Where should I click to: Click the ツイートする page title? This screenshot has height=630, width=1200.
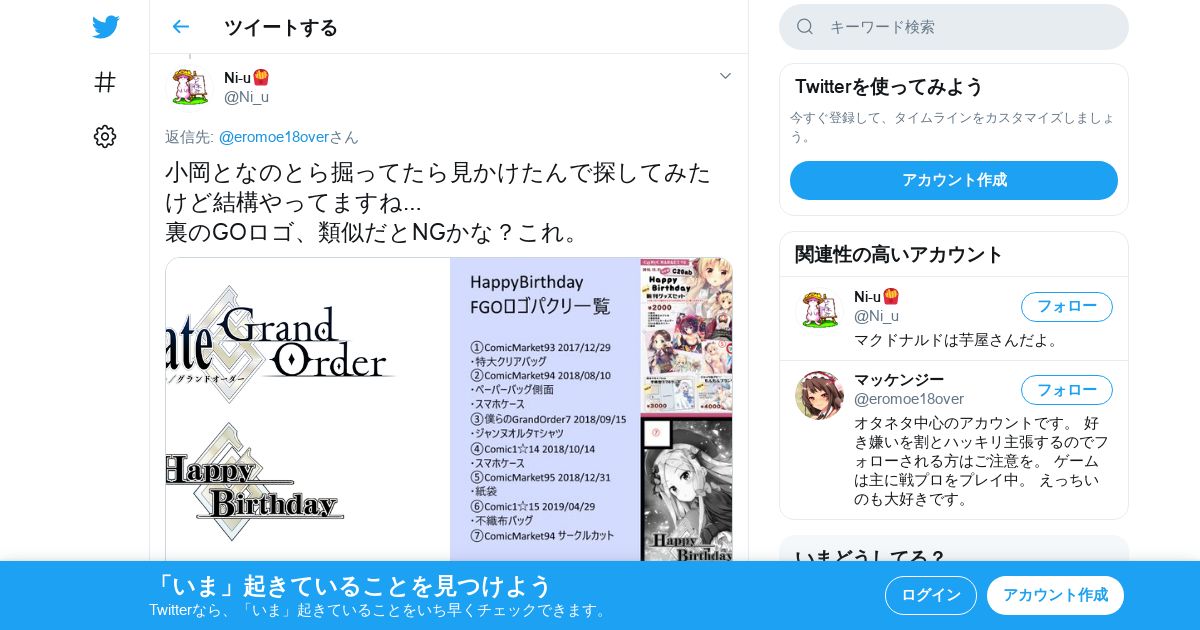point(281,27)
